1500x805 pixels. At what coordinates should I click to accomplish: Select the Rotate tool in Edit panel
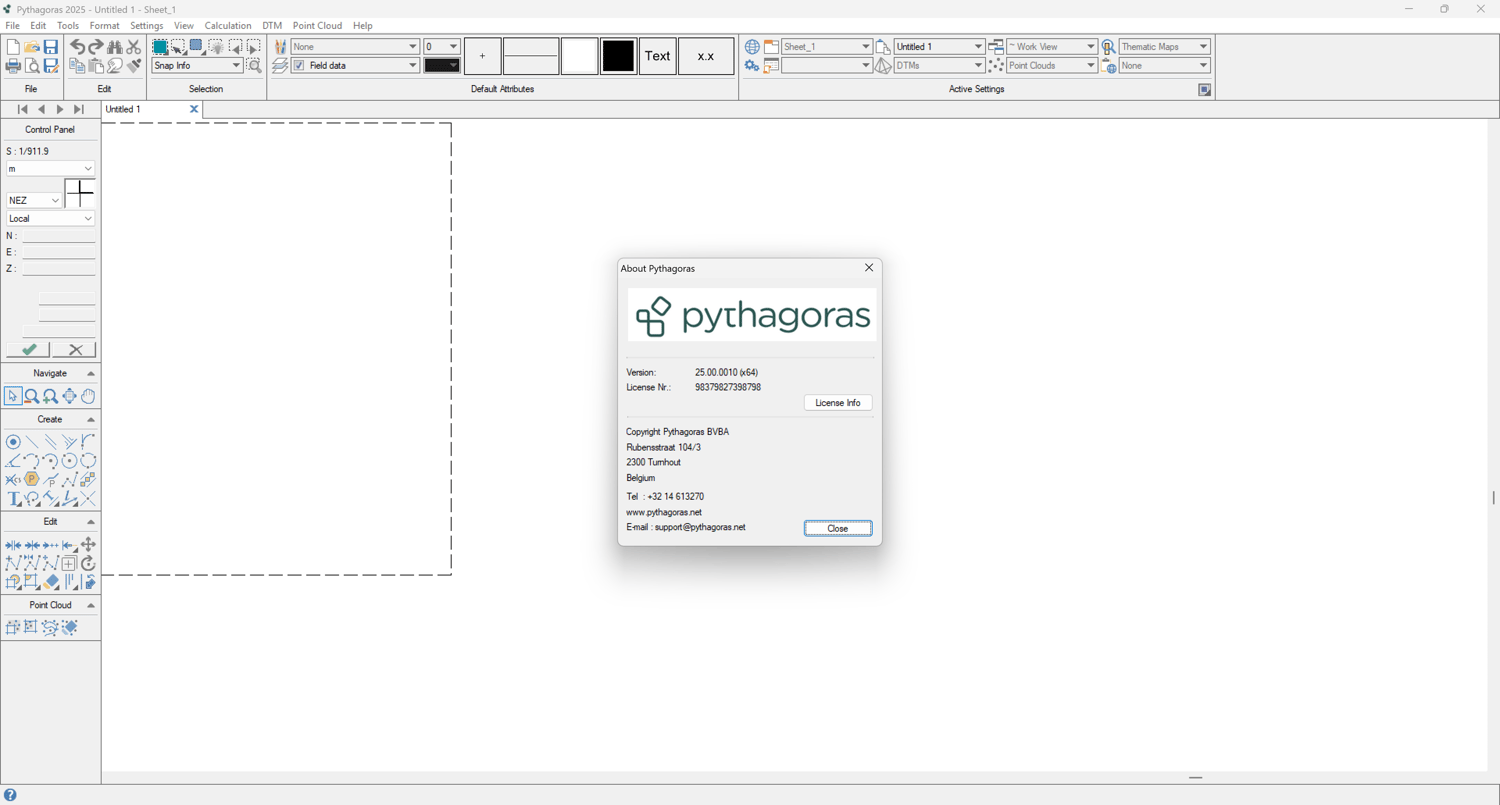click(89, 564)
